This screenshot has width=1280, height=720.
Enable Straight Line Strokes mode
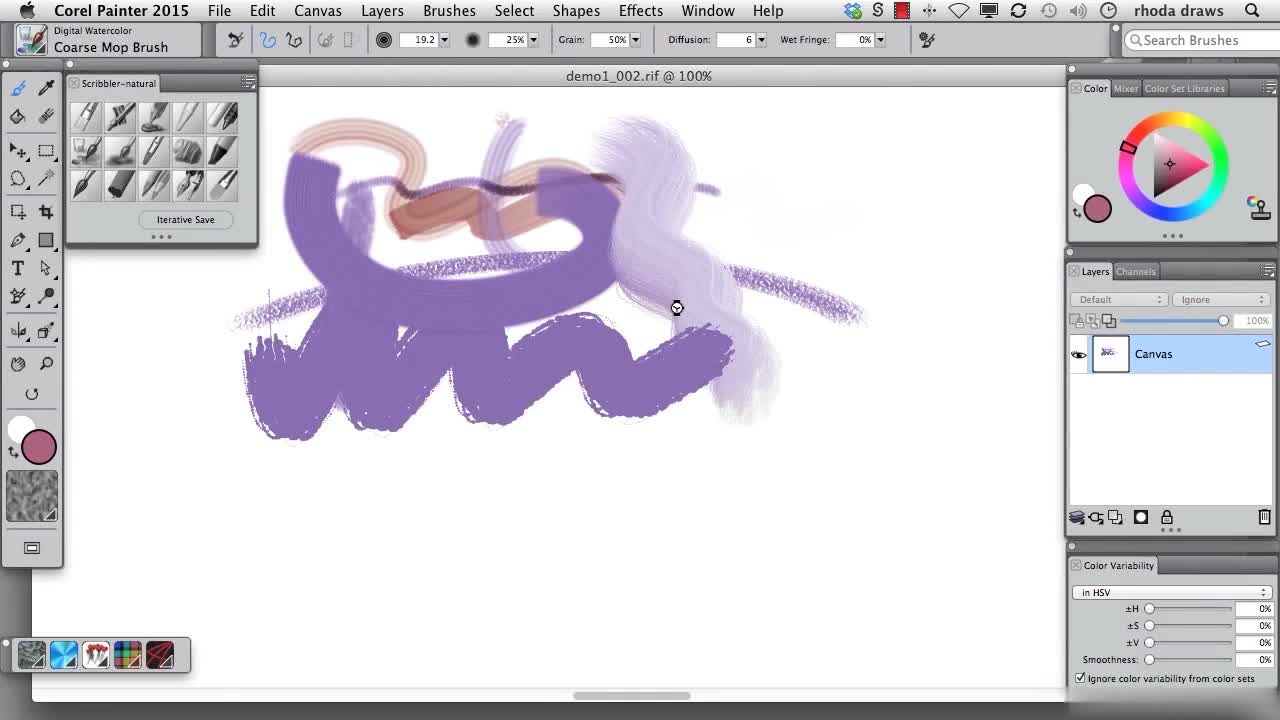pyautogui.click(x=294, y=40)
